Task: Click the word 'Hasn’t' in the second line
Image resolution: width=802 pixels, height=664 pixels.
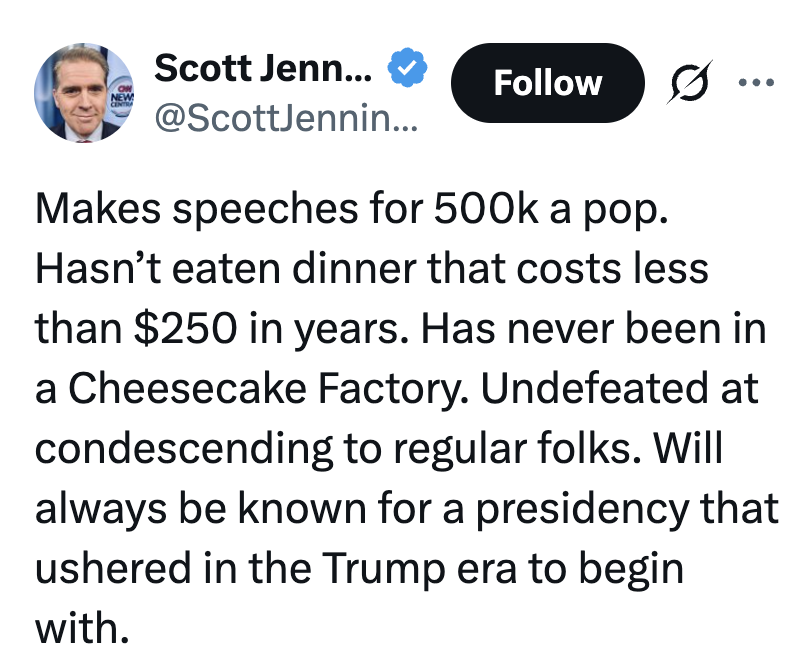Action: (98, 268)
